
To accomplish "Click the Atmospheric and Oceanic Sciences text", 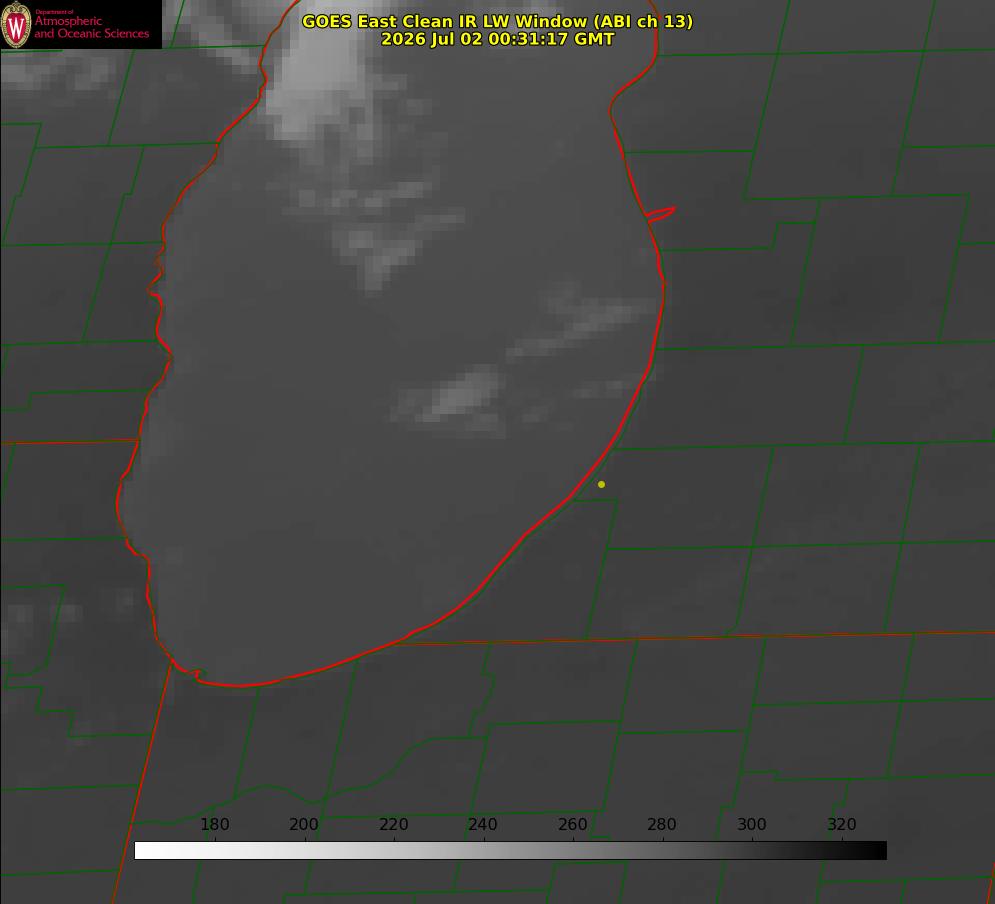I will tap(91, 27).
